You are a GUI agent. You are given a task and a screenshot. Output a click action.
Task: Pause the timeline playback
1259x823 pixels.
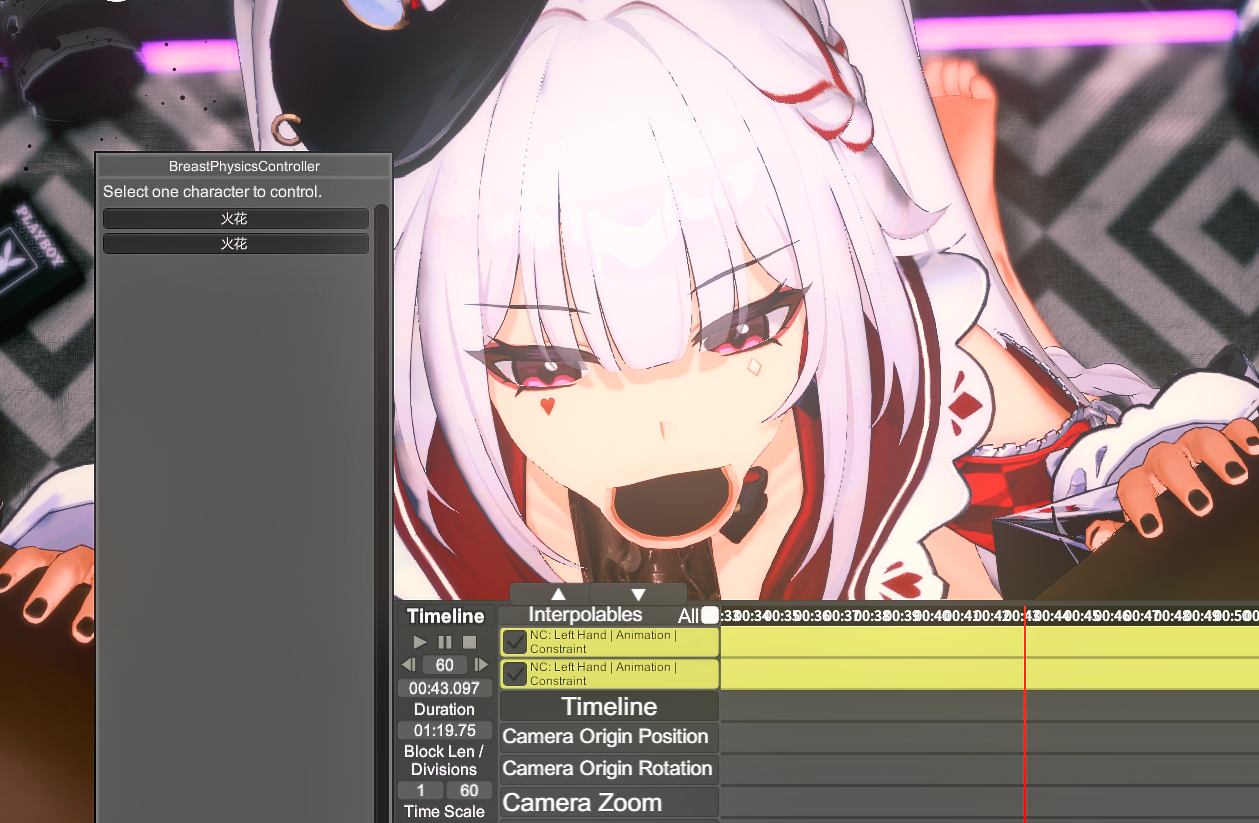[445, 642]
